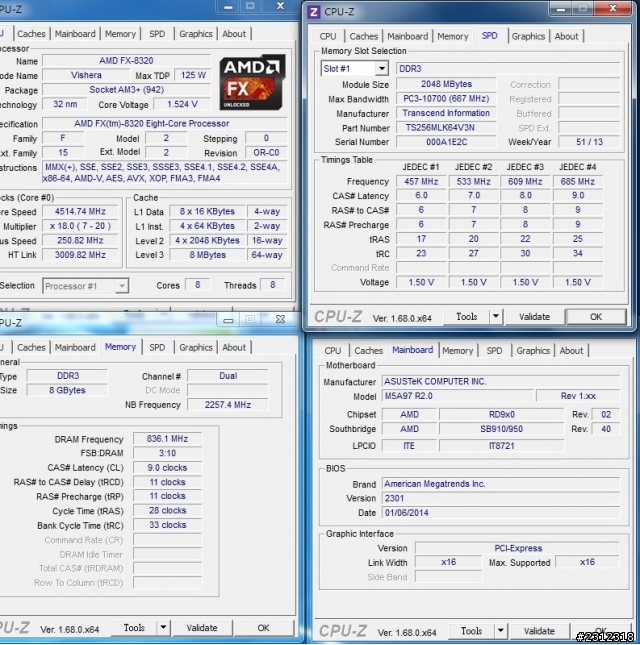Select Memory tab in the DRAM timings window
The width and height of the screenshot is (640, 645).
[120, 347]
